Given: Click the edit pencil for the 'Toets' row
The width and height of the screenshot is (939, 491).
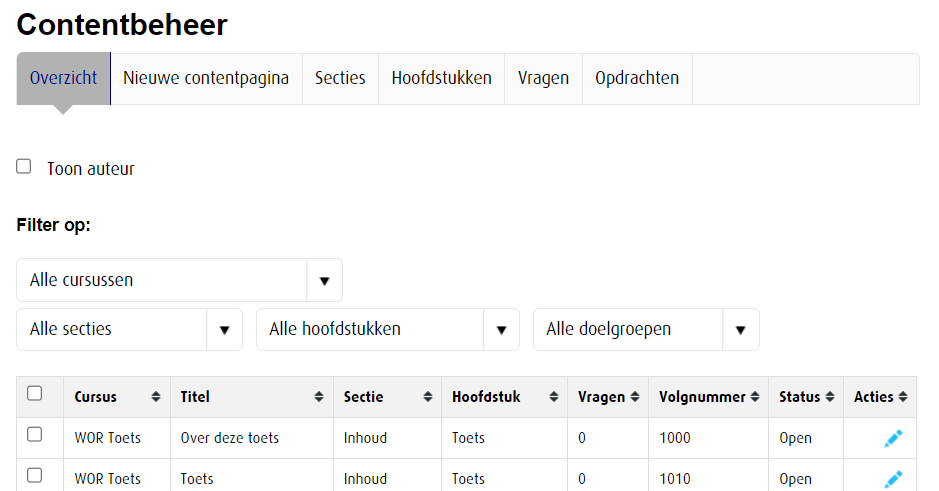Looking at the screenshot, I should [893, 479].
